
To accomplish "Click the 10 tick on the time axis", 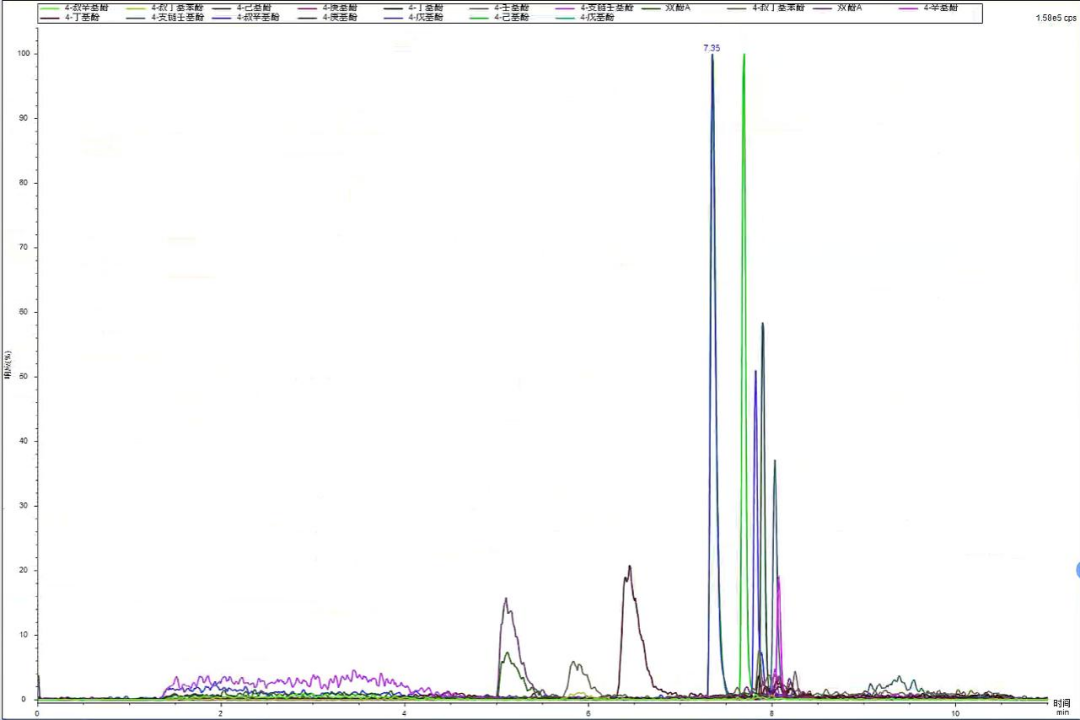I will coord(955,712).
